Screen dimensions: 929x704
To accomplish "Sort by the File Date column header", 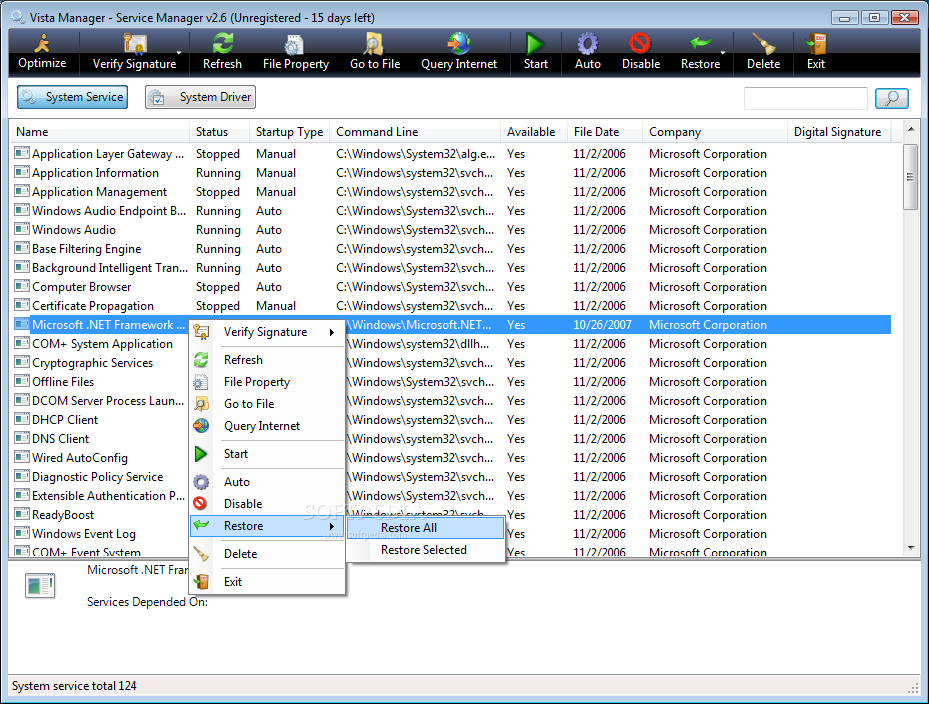I will click(604, 132).
